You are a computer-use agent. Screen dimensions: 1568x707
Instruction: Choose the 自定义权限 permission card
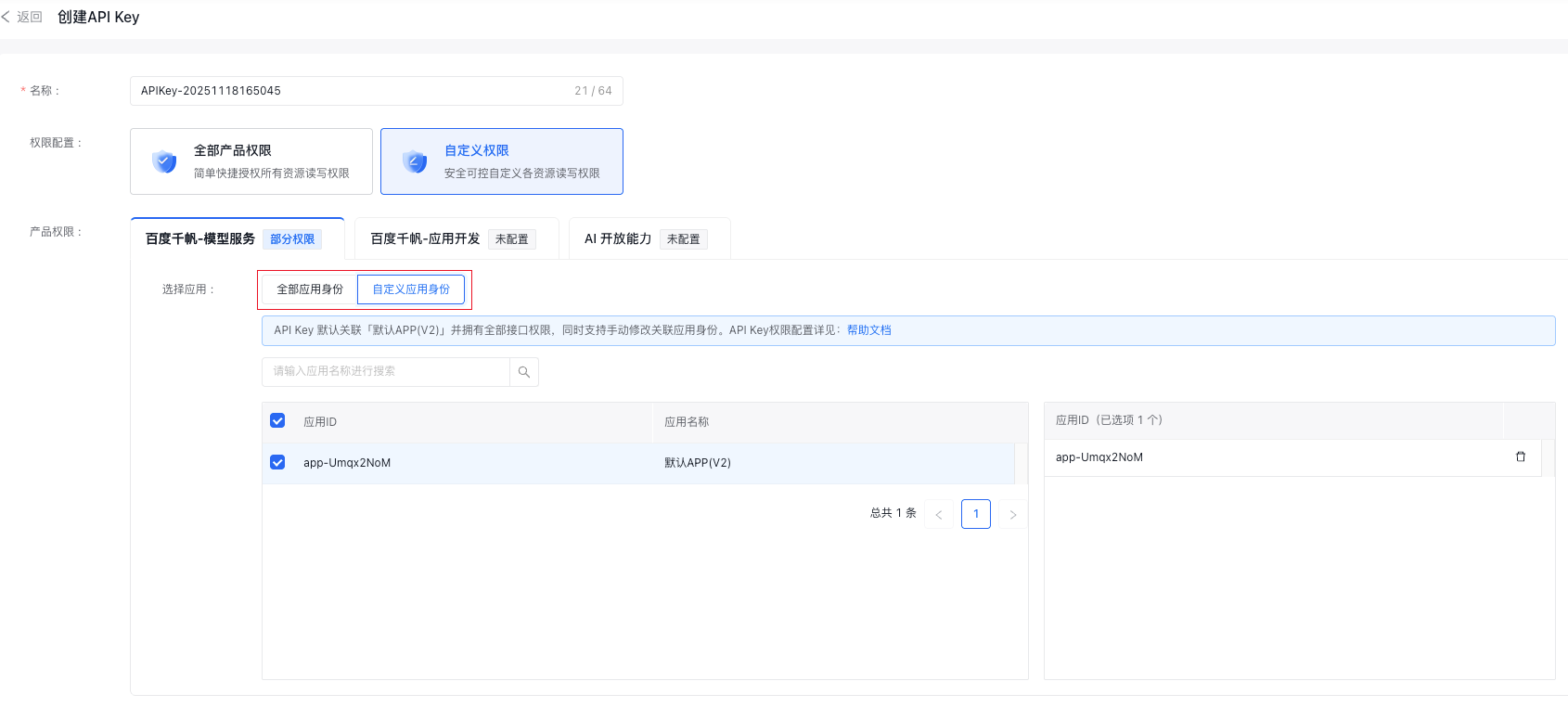[502, 161]
